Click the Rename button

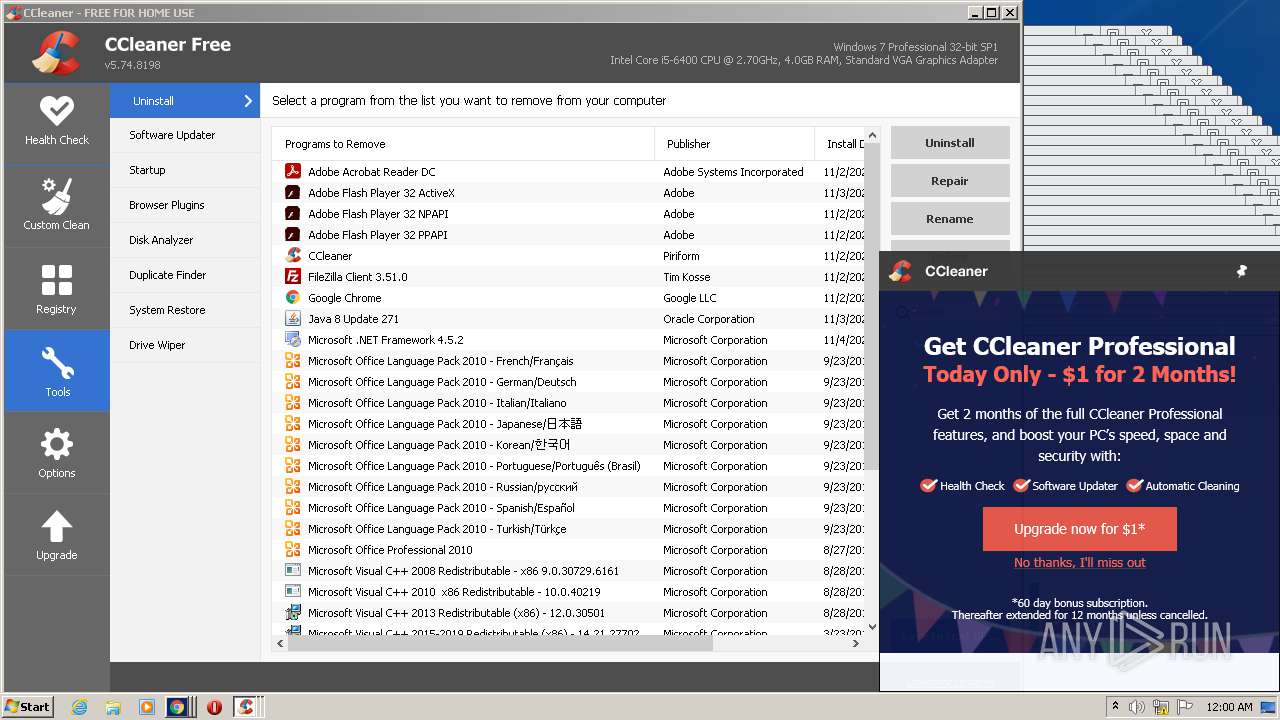tap(950, 219)
